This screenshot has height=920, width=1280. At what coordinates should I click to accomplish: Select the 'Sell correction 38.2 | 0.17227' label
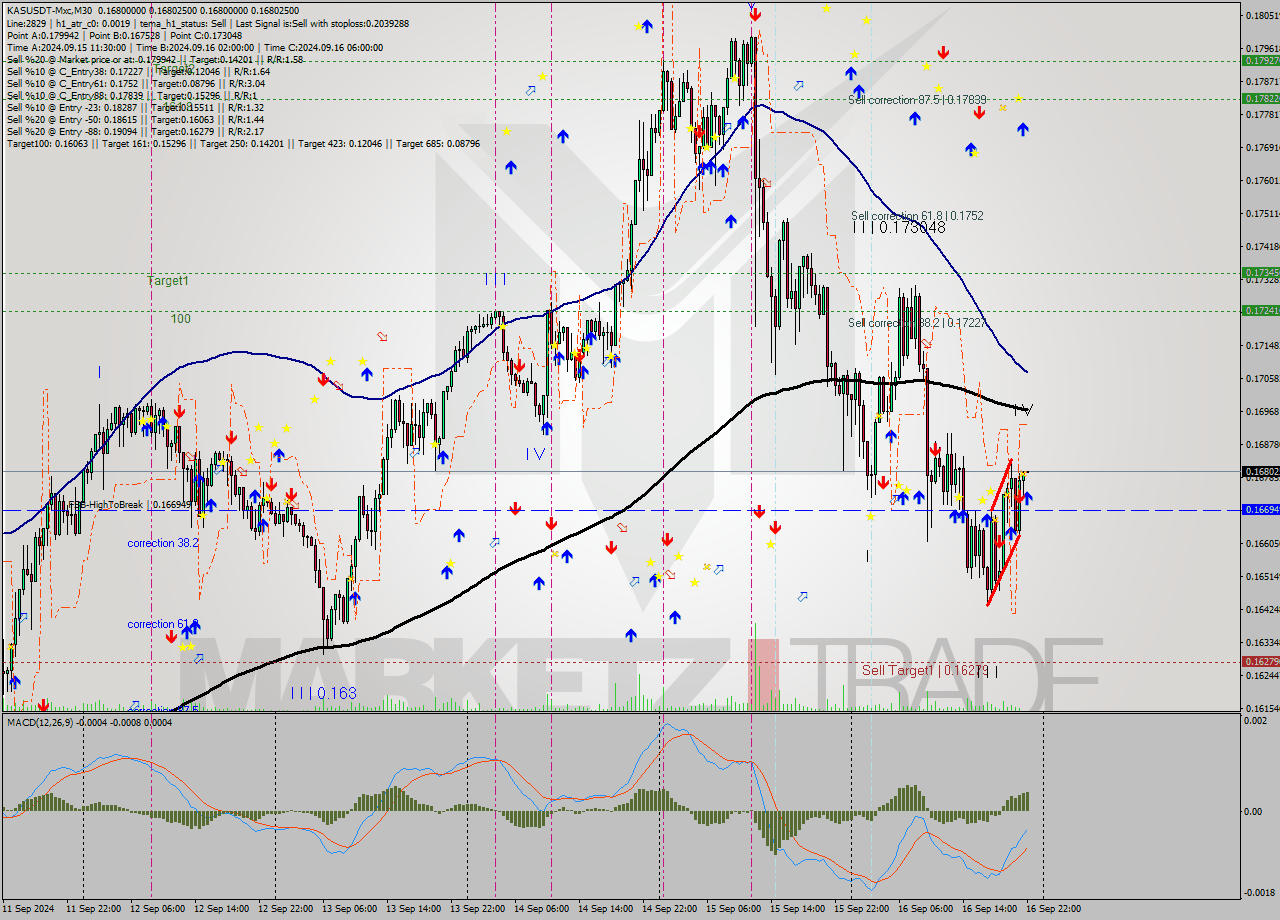[x=917, y=323]
